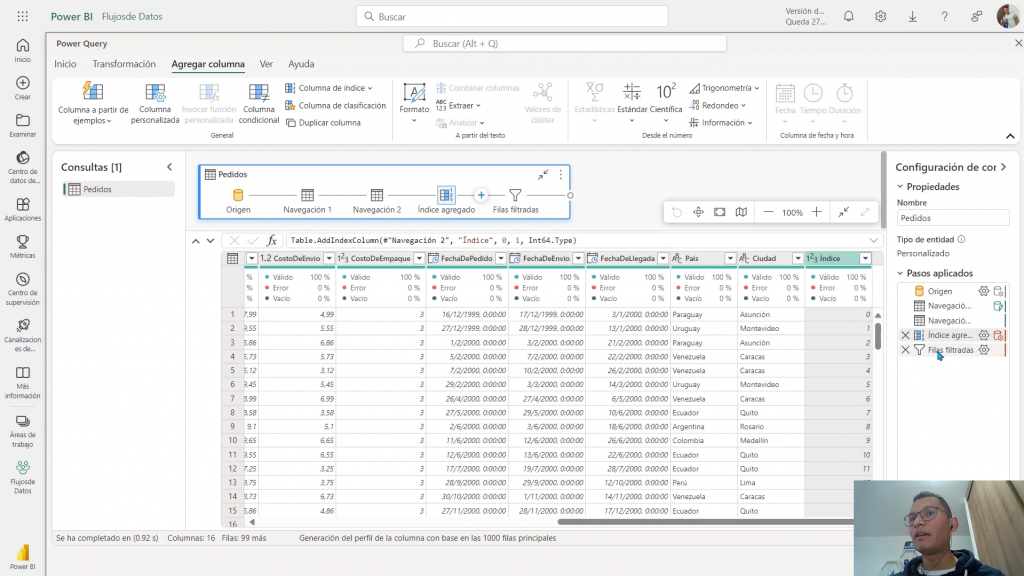Delete the Filas filtradas applied step
Viewport: 1024px width, 576px height.
(x=905, y=350)
